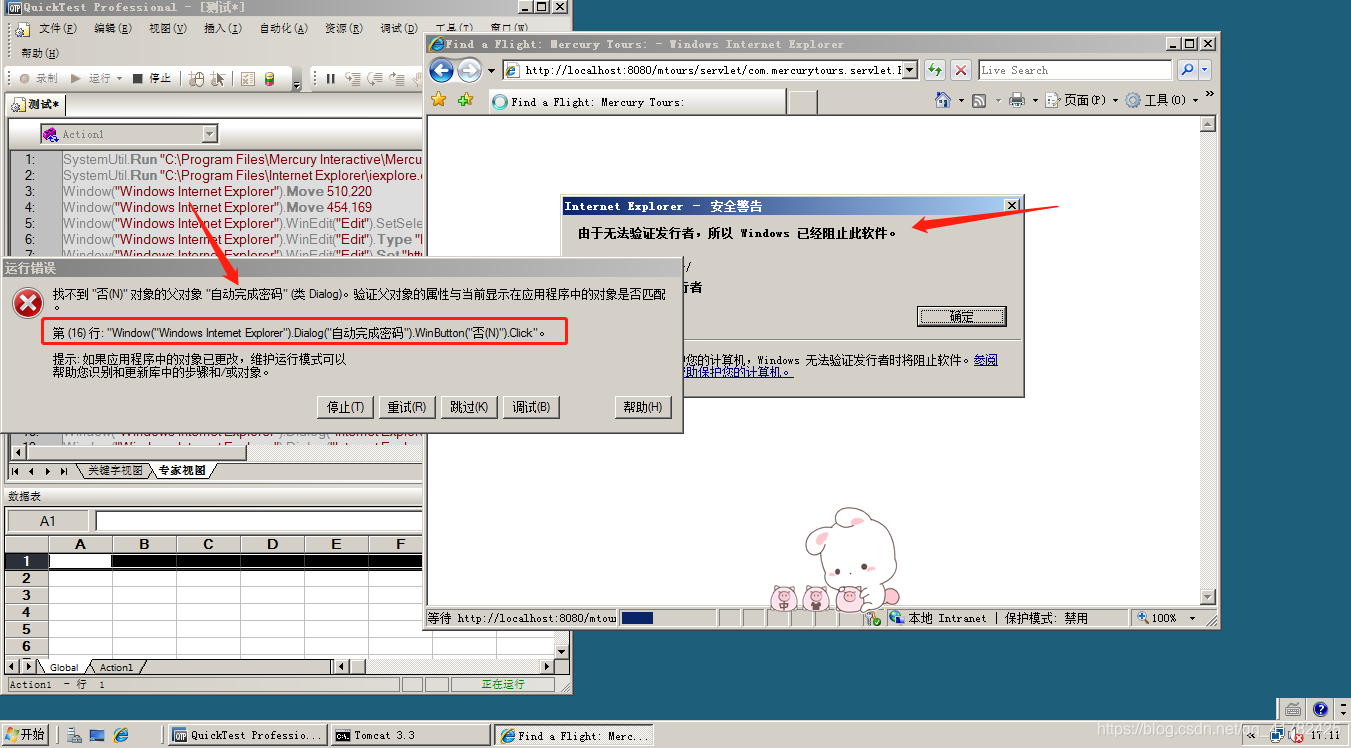Click the colored cylinder icon in QTP toolbar
This screenshot has width=1351, height=748.
tap(269, 78)
